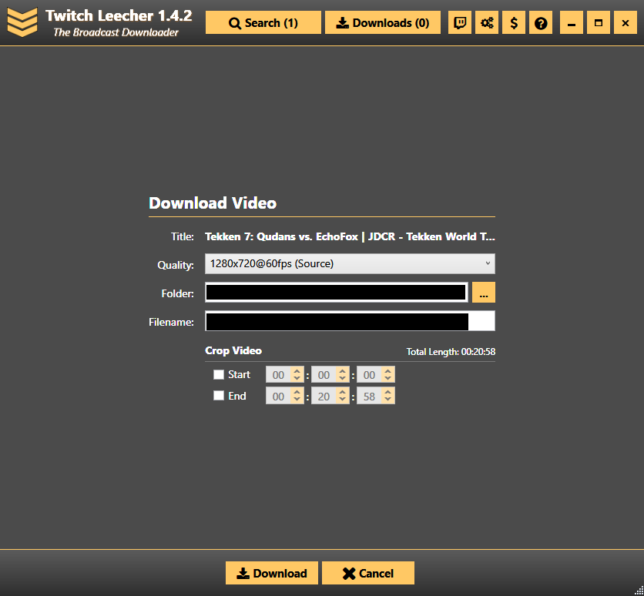Screen dimensions: 644x596
Task: Enable the crop End checkbox
Action: [x=219, y=396]
